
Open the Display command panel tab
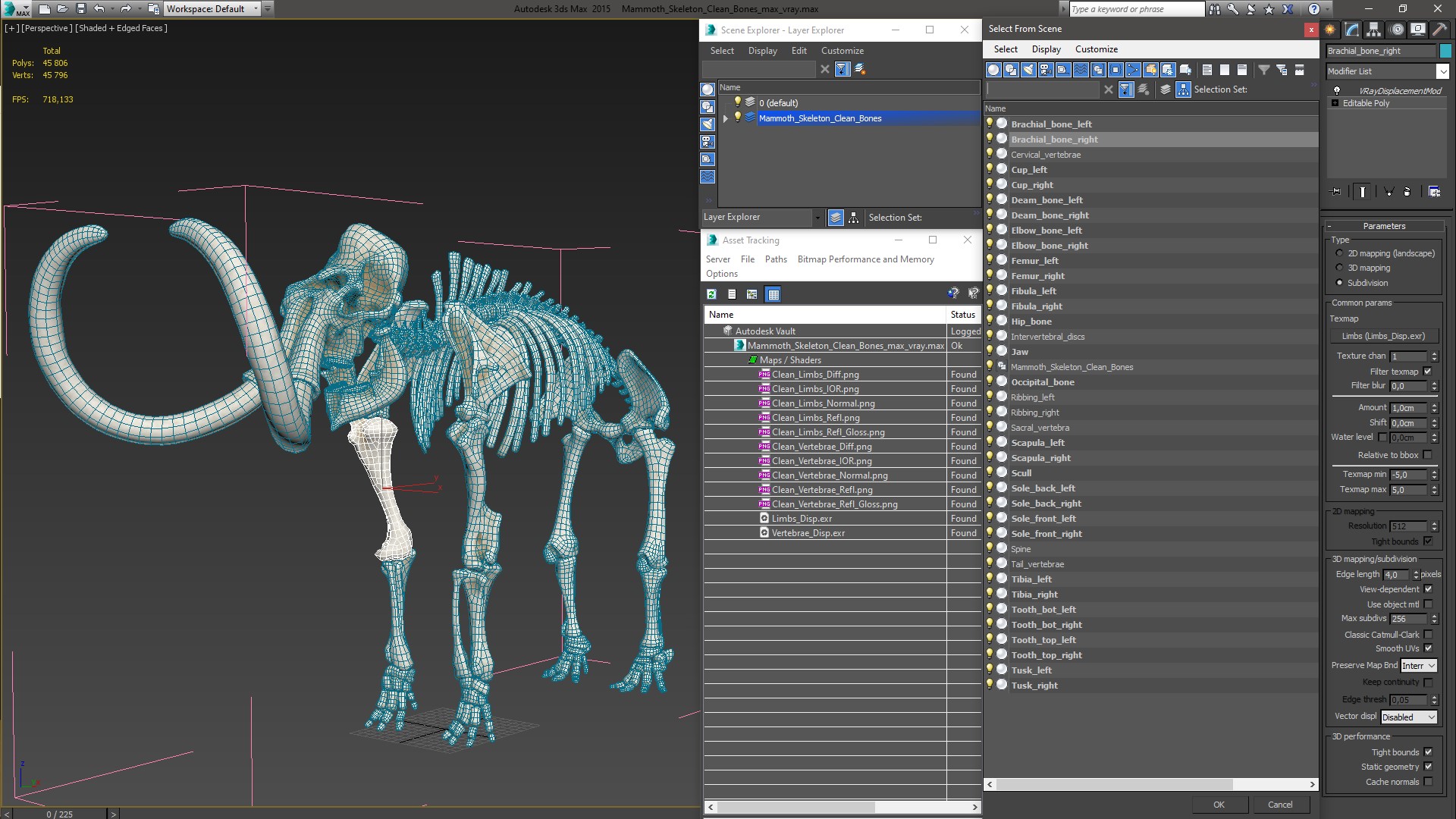coord(1417,30)
